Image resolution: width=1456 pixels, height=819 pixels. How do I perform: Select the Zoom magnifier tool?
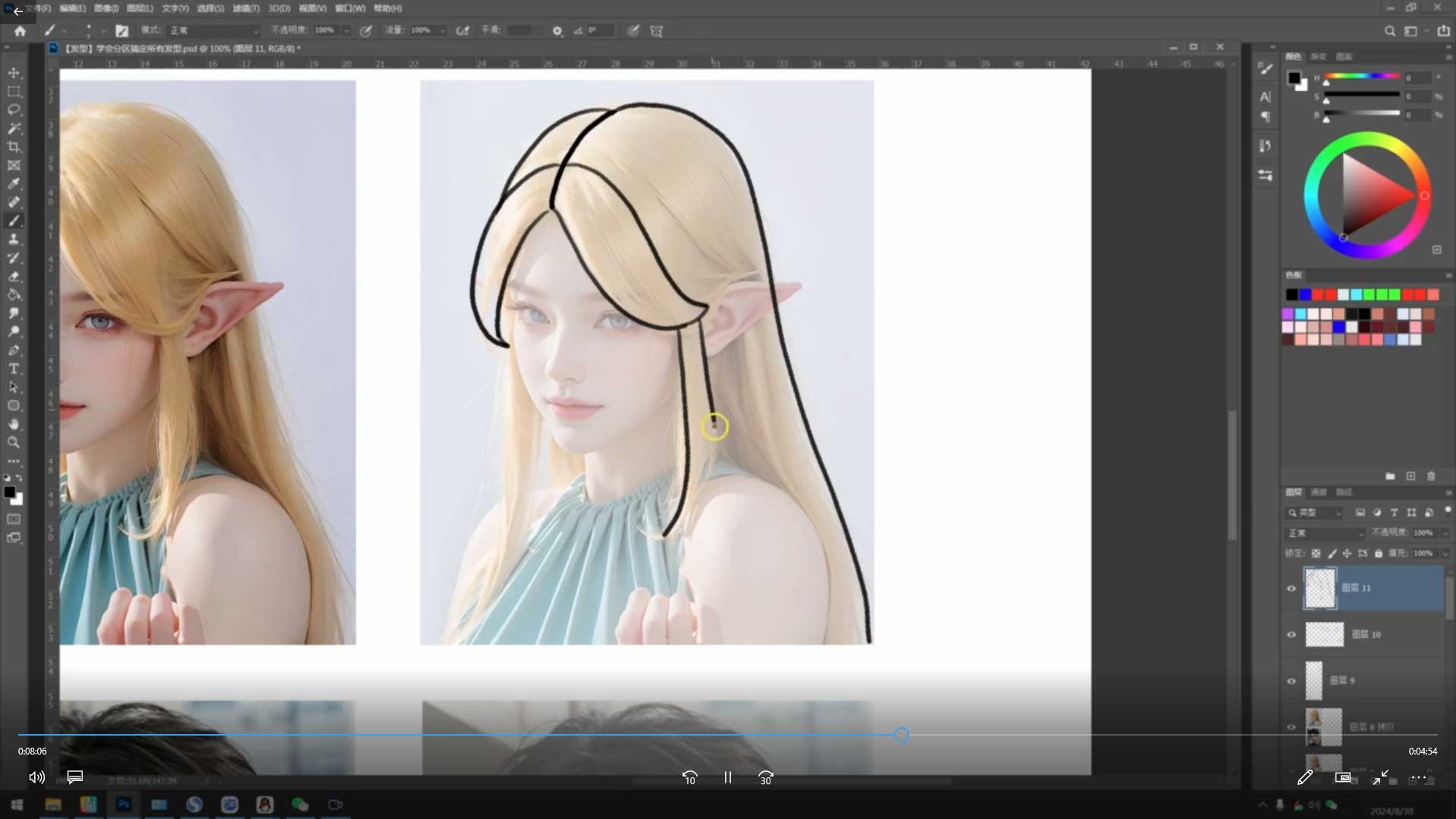[14, 442]
